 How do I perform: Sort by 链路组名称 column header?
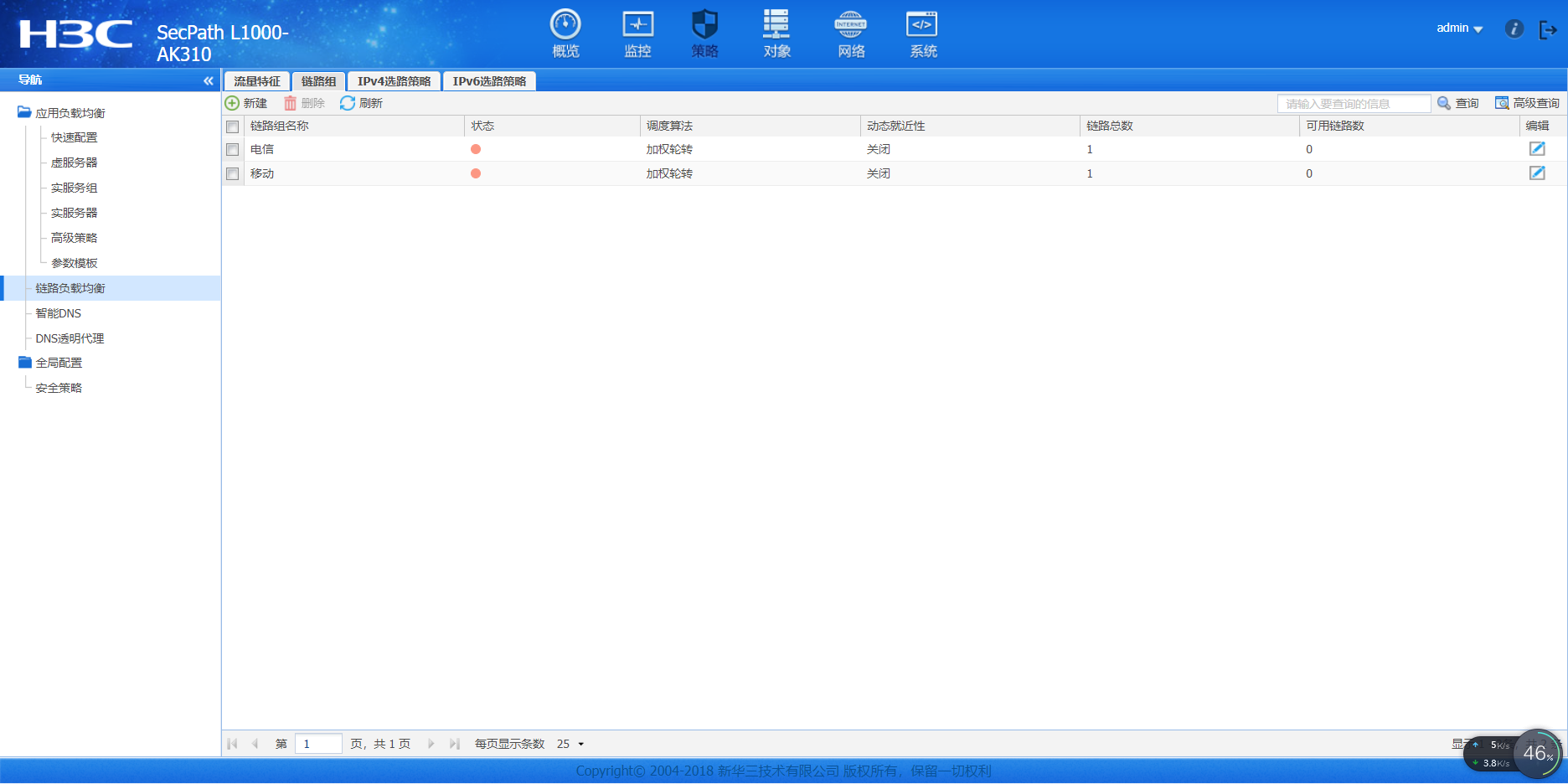click(x=353, y=126)
